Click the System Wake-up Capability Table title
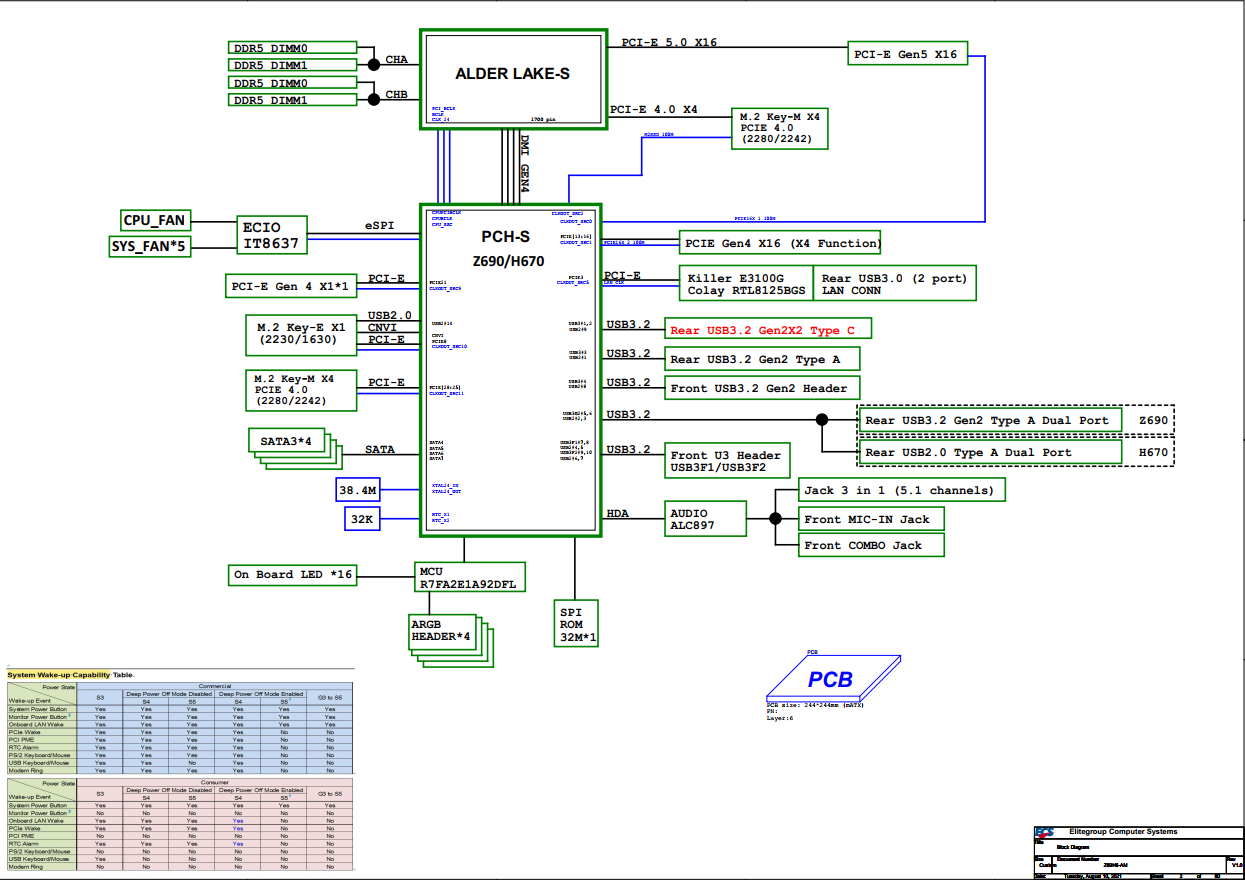Viewport: 1245px width, 880px height. coord(70,675)
